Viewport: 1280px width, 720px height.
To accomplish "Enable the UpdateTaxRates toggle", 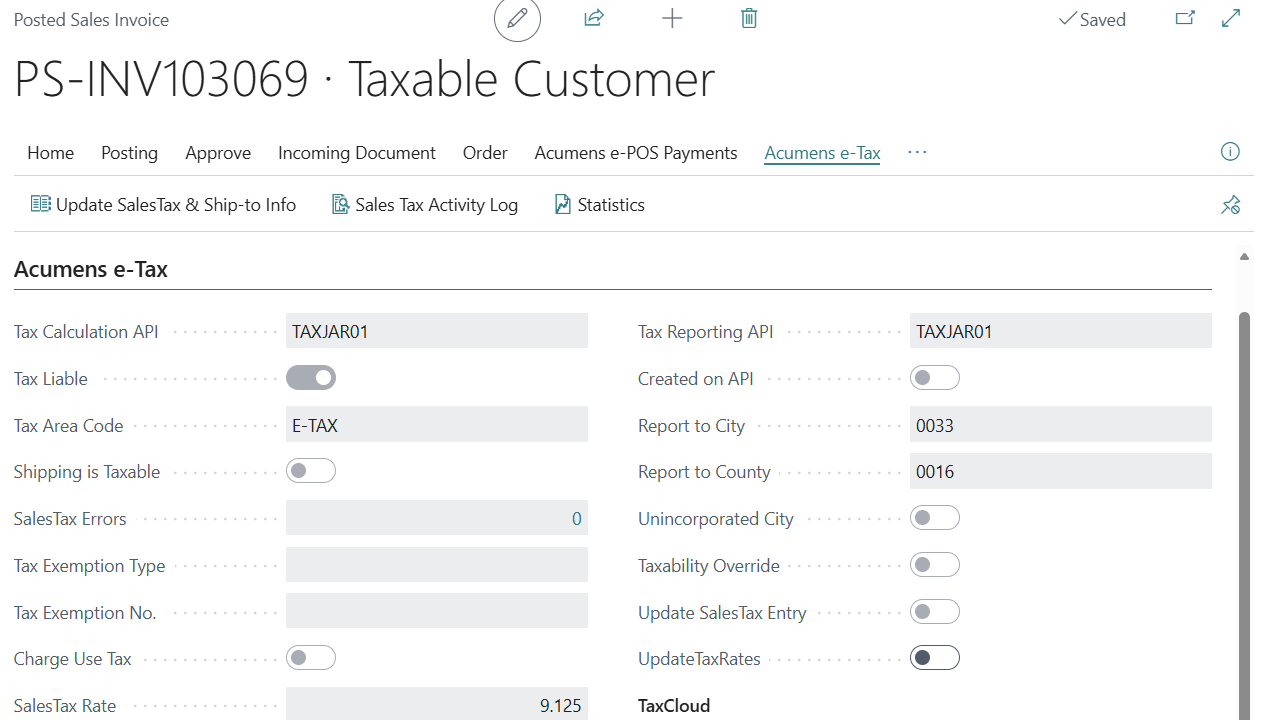I will click(x=935, y=658).
